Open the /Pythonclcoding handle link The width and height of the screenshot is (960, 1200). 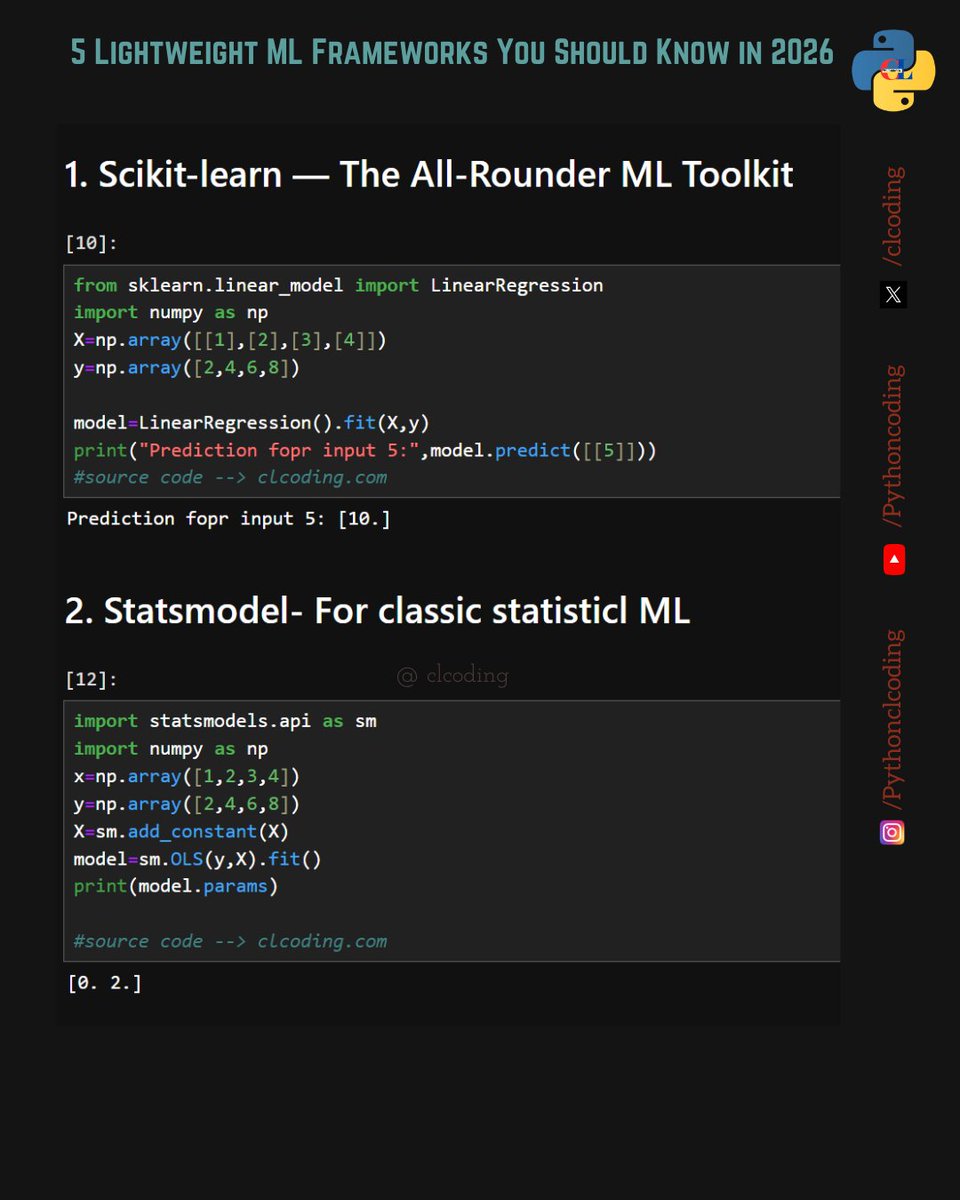pos(893,719)
